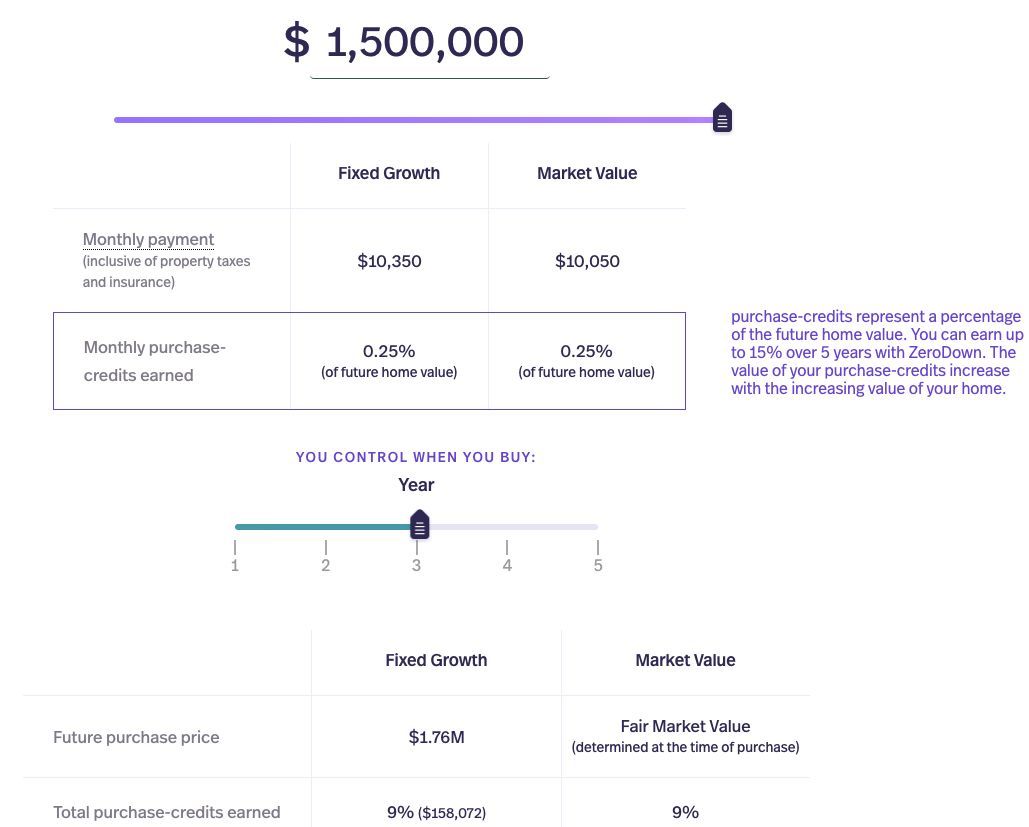Image resolution: width=1029 pixels, height=827 pixels.
Task: Click Fixed Growth header in future purchase table
Action: pyautogui.click(x=436, y=660)
